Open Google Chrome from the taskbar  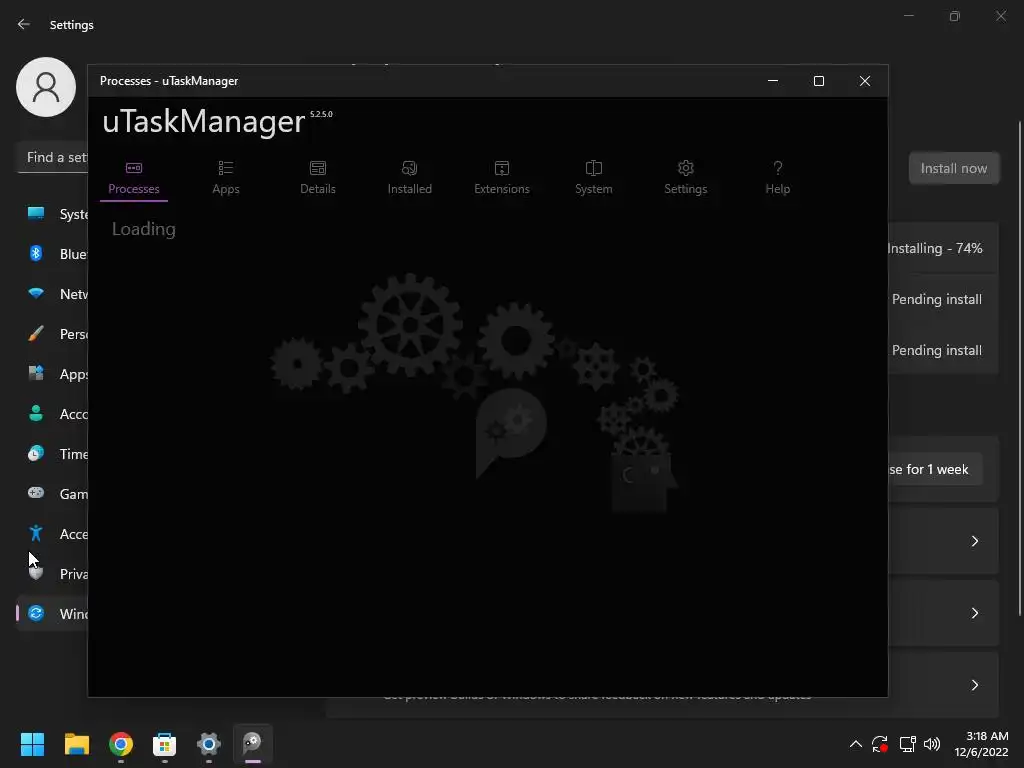pos(121,744)
